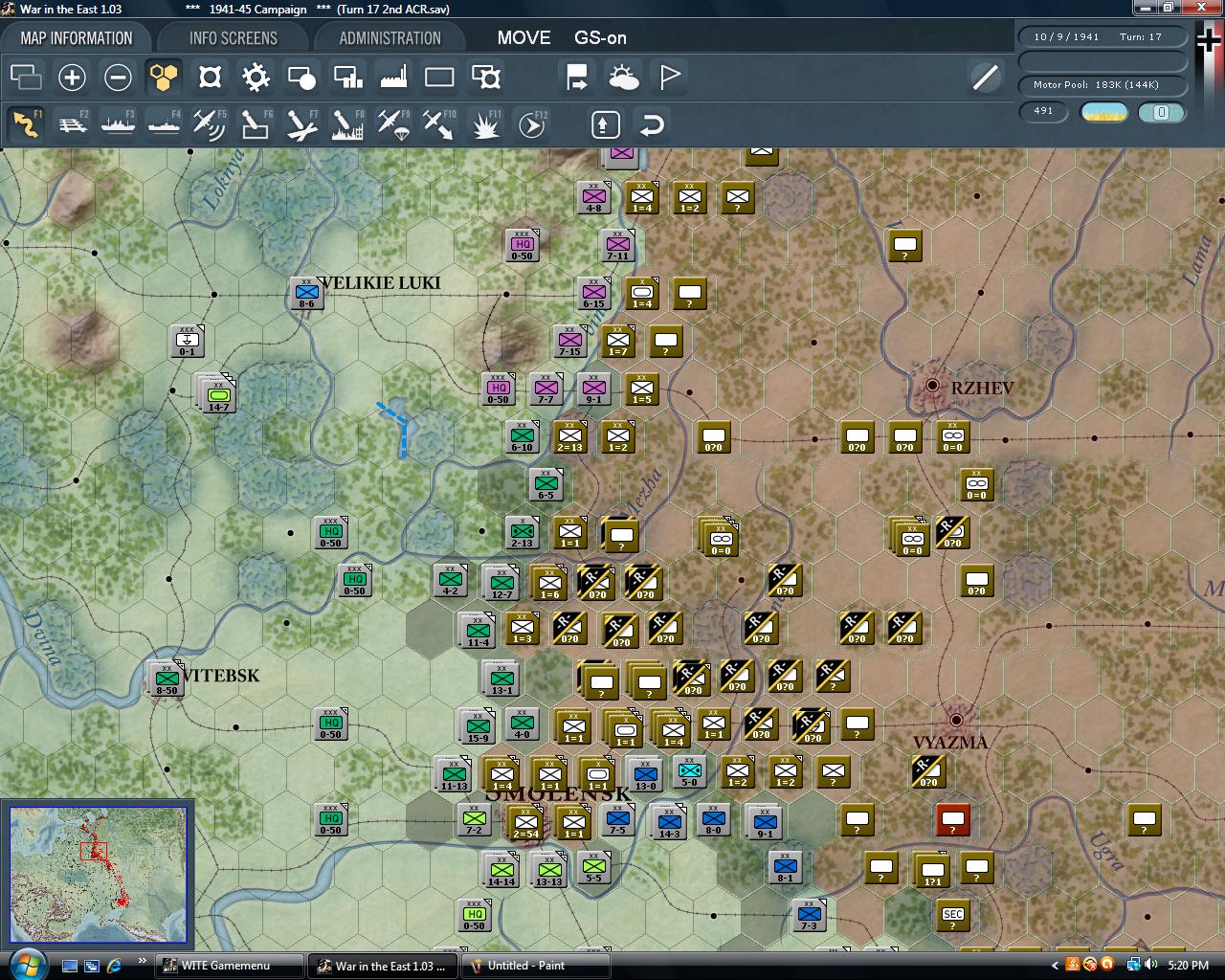Switch to WITE Gamemenu taskbar window
Viewport: 1225px width, 980px height.
[229, 966]
